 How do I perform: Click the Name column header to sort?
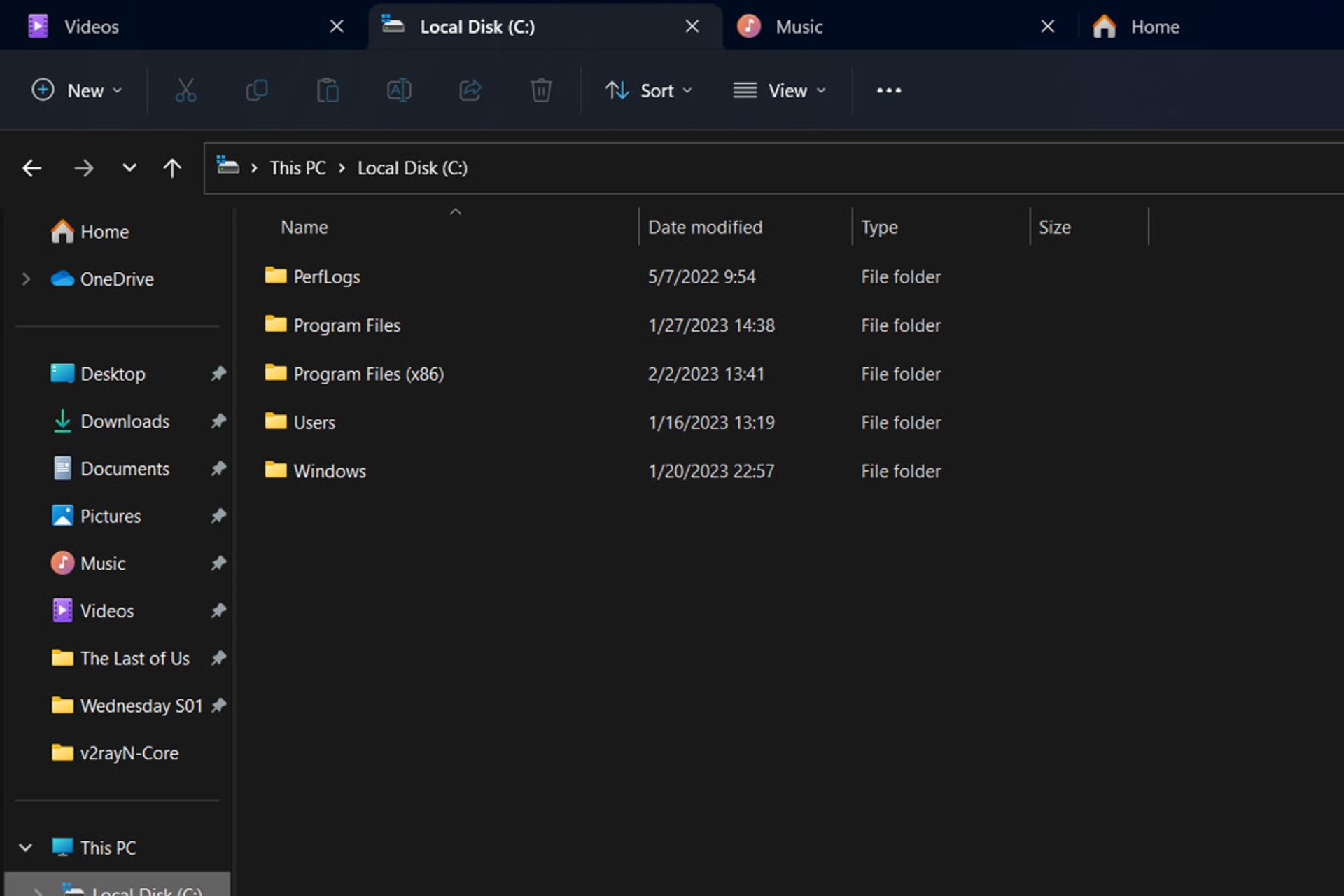(x=303, y=227)
